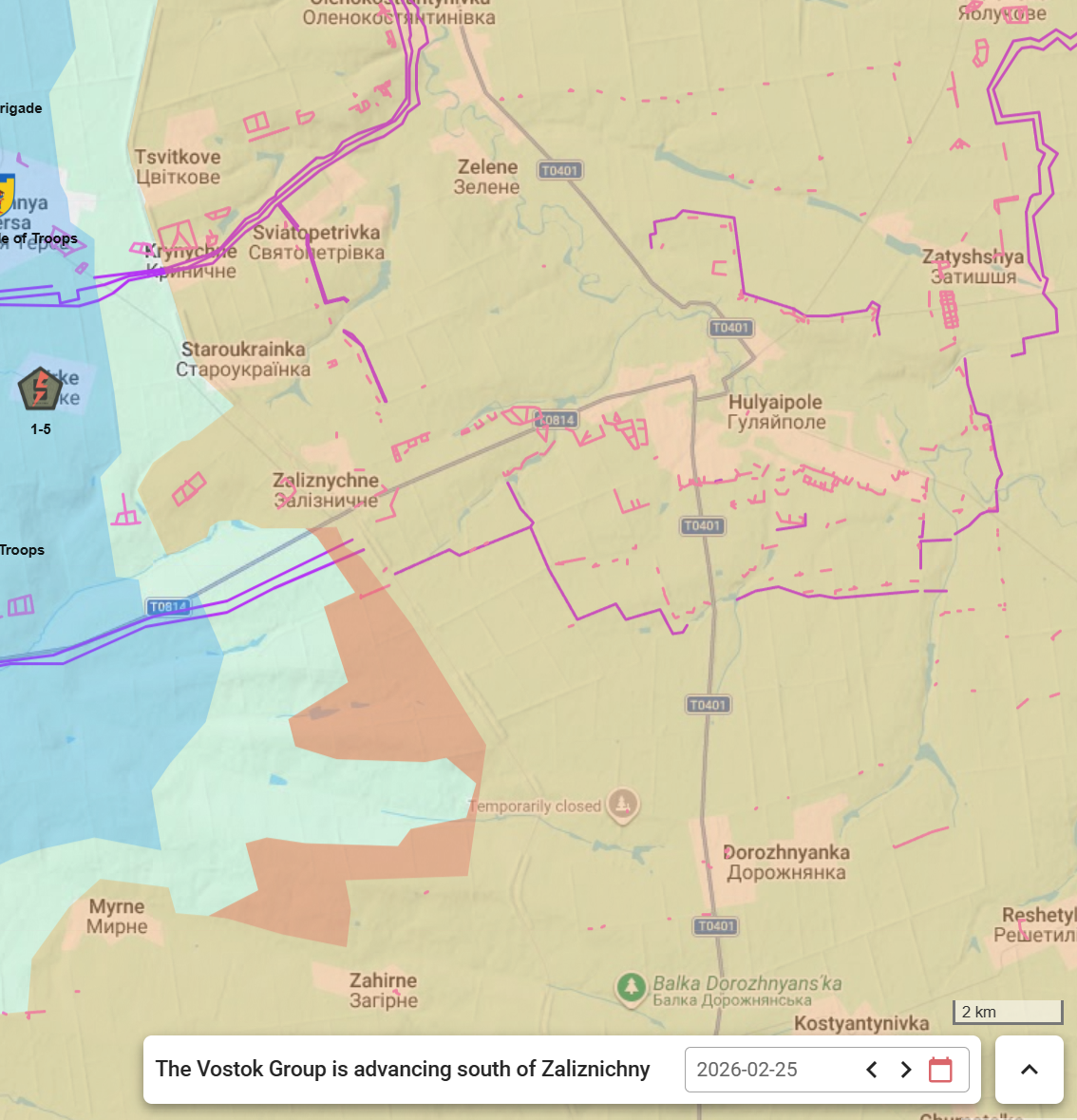
Task: Click the Tsvitkove village label
Action: 178,166
